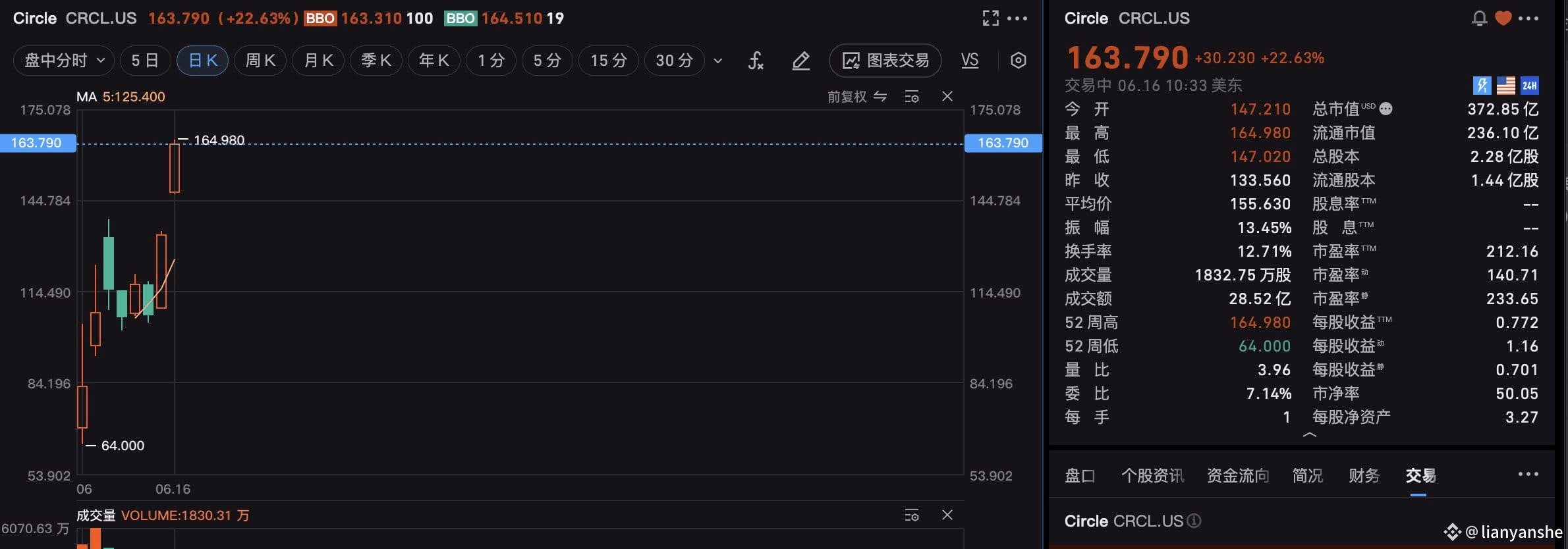The image size is (1568, 549).
Task: Click 交易中 06.16 10:33 美东 status
Action: click(x=1154, y=86)
